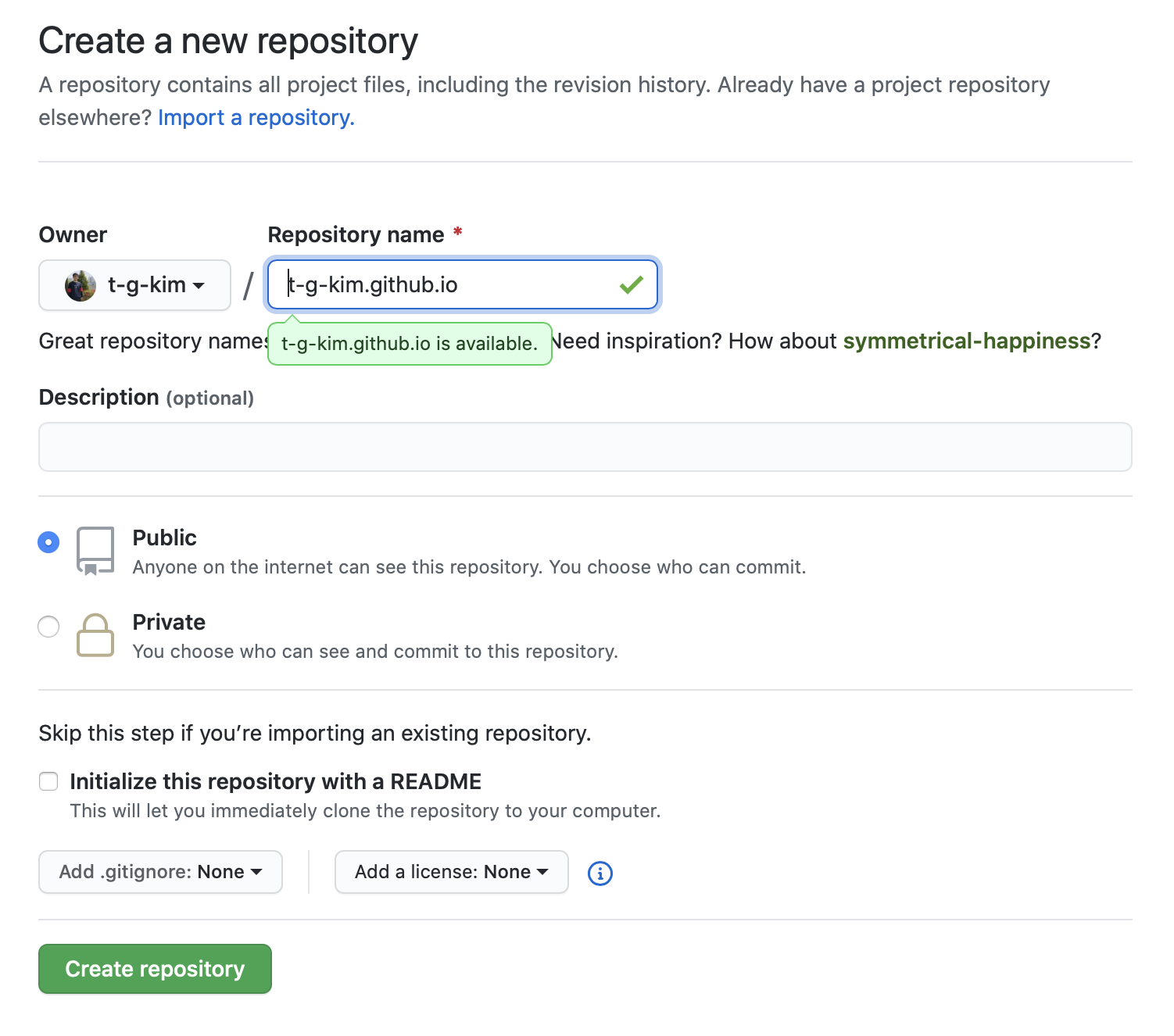Click the 'Create a new repository' heading
The height and width of the screenshot is (1036, 1174).
(x=228, y=41)
